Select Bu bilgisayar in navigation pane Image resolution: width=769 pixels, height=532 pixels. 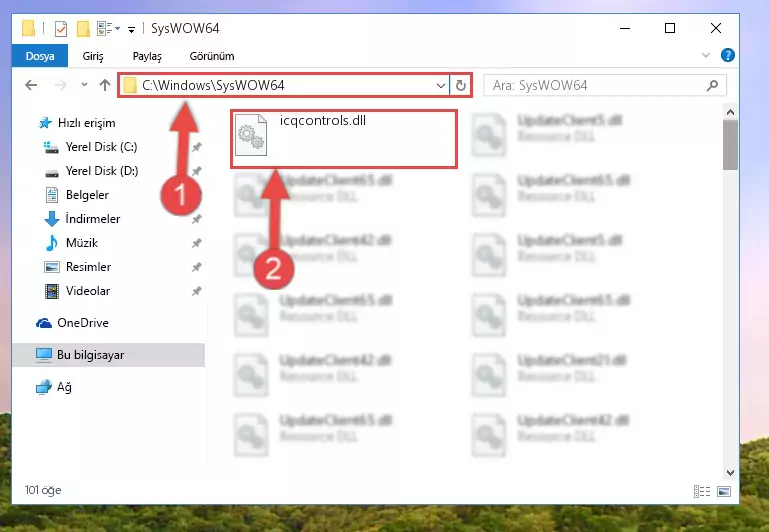click(108, 355)
